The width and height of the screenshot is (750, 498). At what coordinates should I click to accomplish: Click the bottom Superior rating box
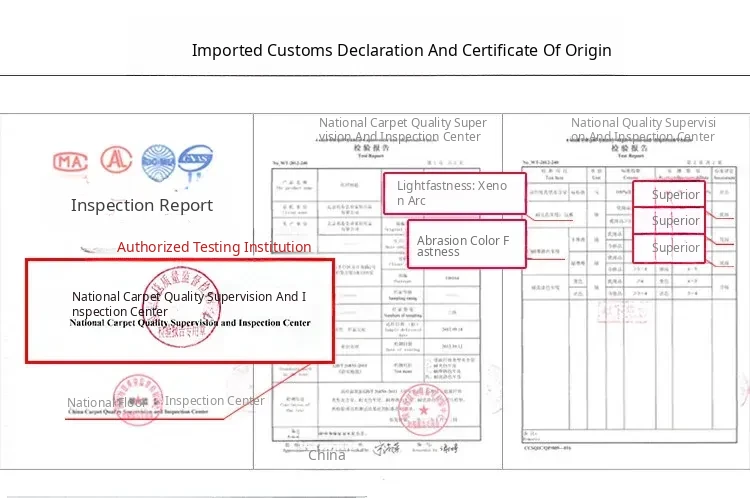pos(675,247)
